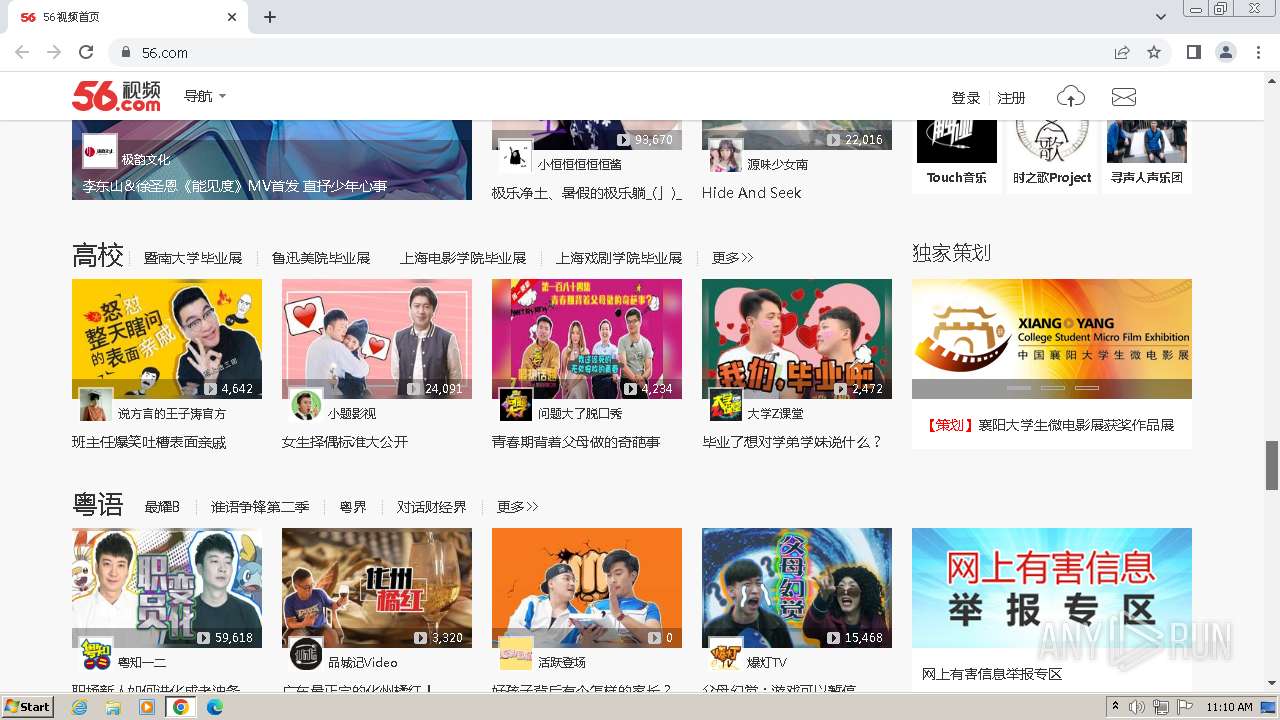The image size is (1280, 720).
Task: Close the 56视频首页 tab
Action: [x=232, y=17]
